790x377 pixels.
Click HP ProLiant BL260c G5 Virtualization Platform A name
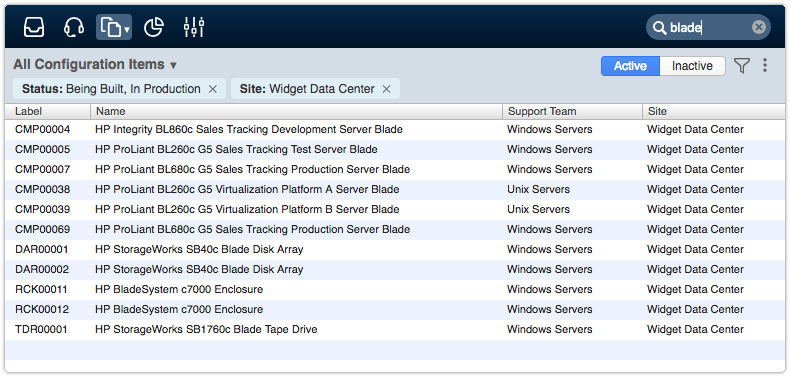tap(247, 190)
